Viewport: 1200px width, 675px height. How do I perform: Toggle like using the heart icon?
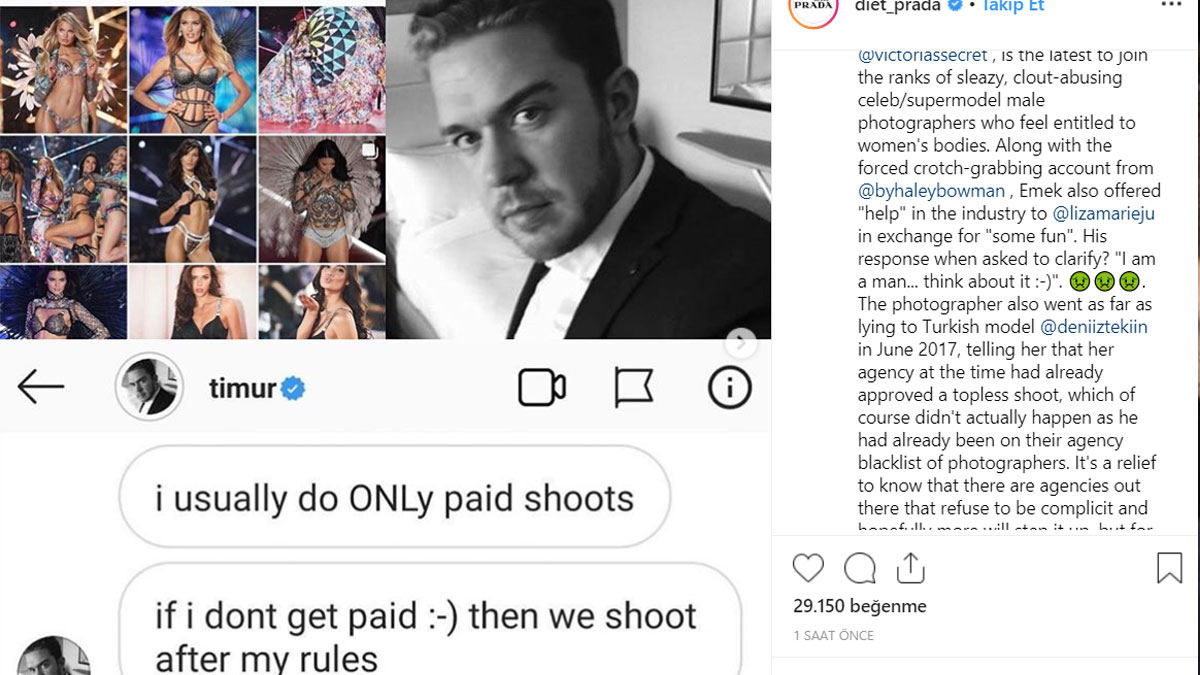click(808, 568)
